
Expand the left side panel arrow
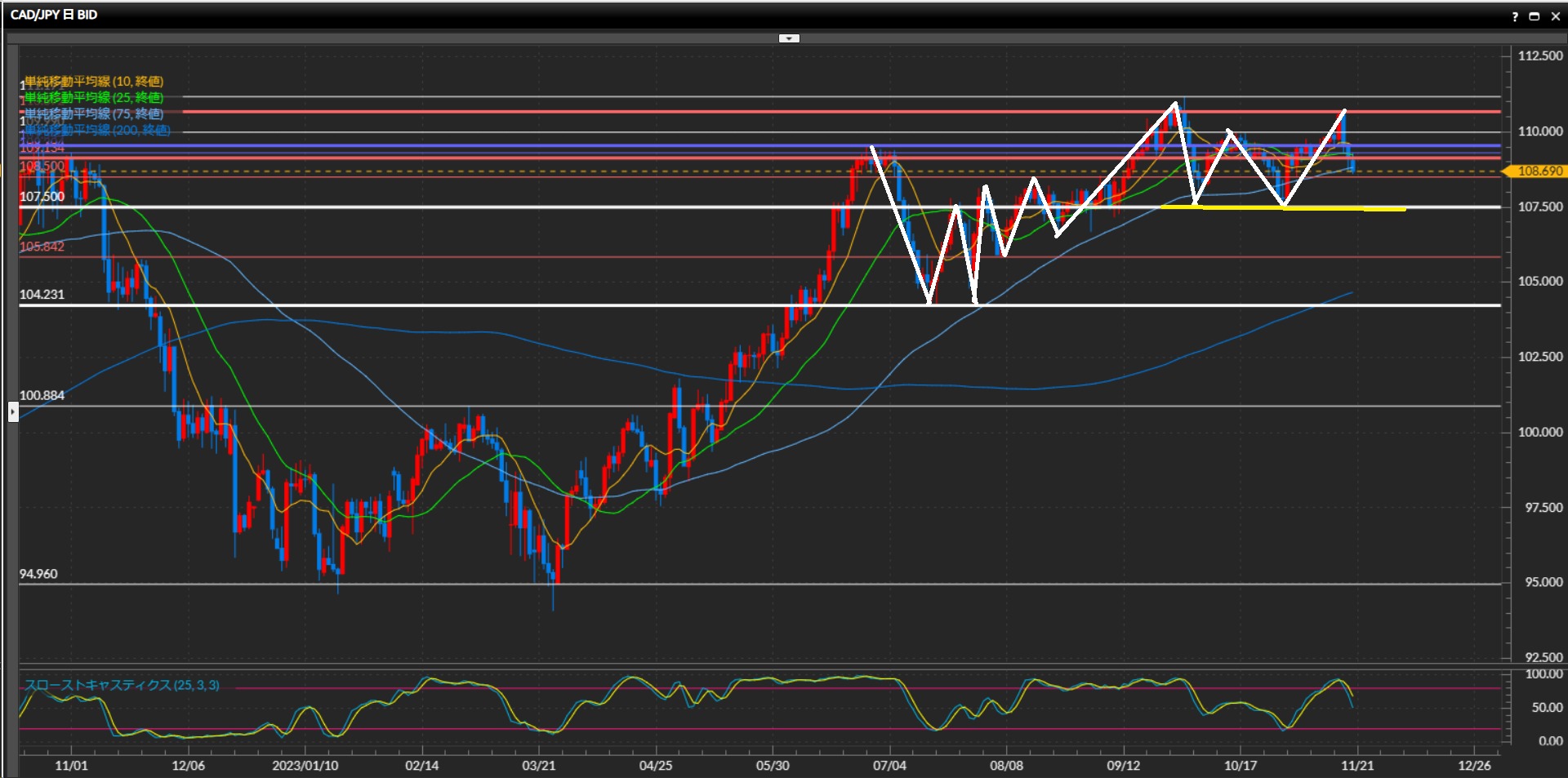pos(13,412)
